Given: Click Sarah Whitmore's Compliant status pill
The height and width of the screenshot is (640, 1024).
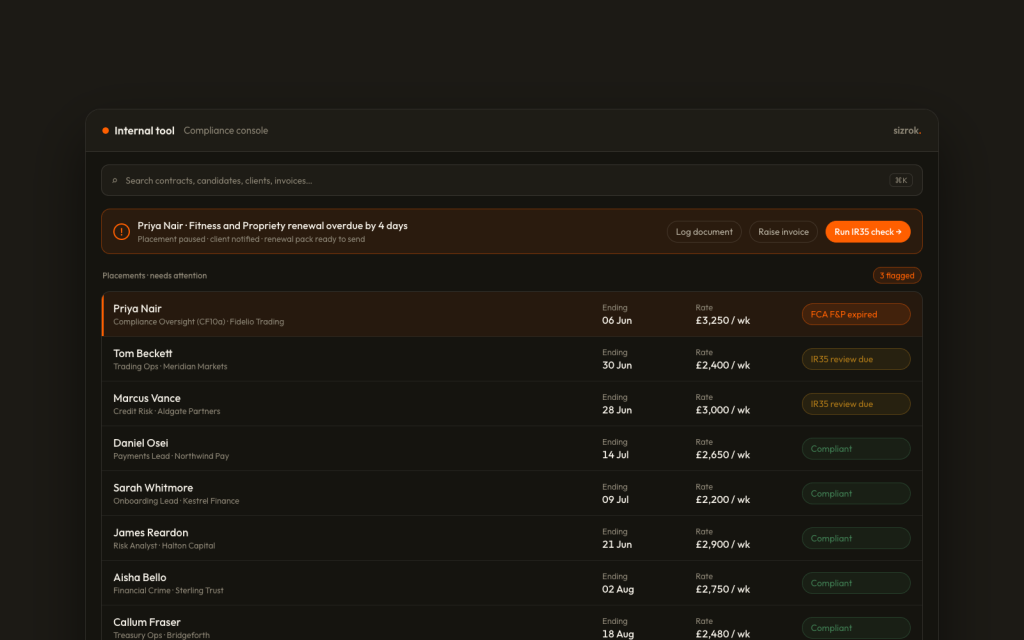Looking at the screenshot, I should tap(856, 494).
